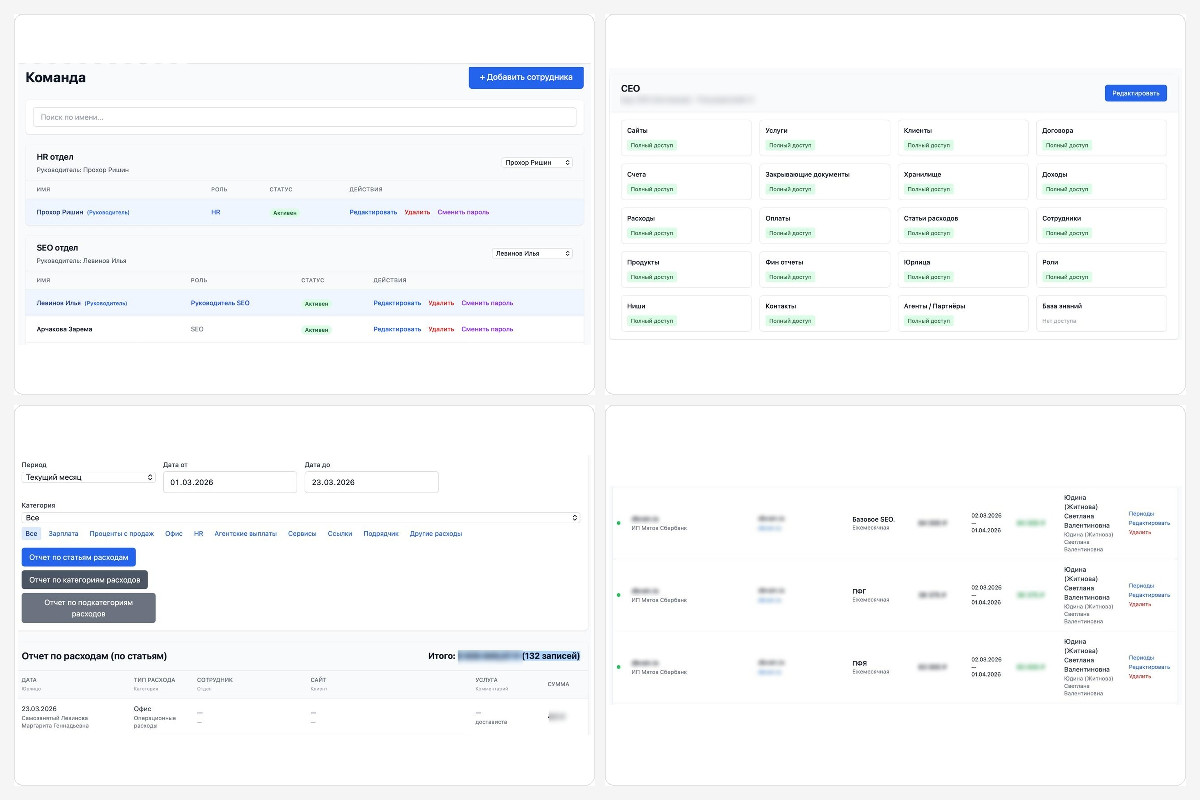Click "Редактировать" for Прохор Ришин
The width and height of the screenshot is (1200, 800).
(x=373, y=212)
